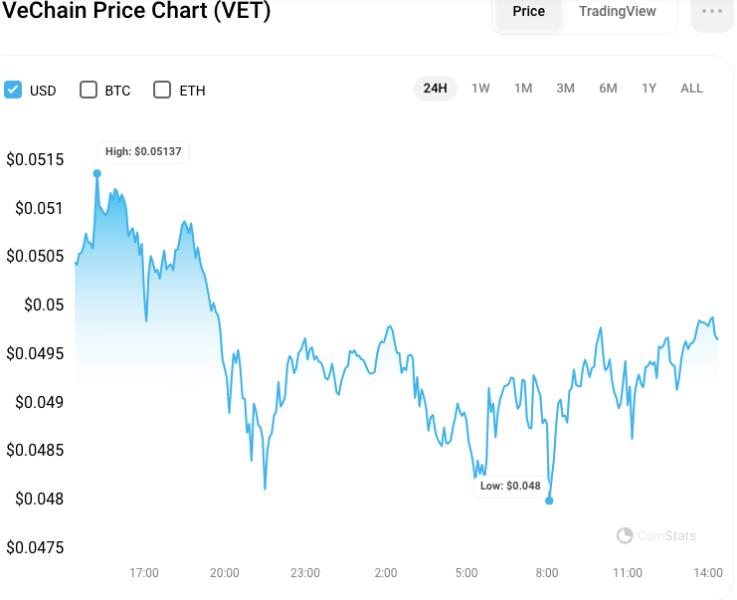Enable the ETH currency checkbox

(162, 90)
